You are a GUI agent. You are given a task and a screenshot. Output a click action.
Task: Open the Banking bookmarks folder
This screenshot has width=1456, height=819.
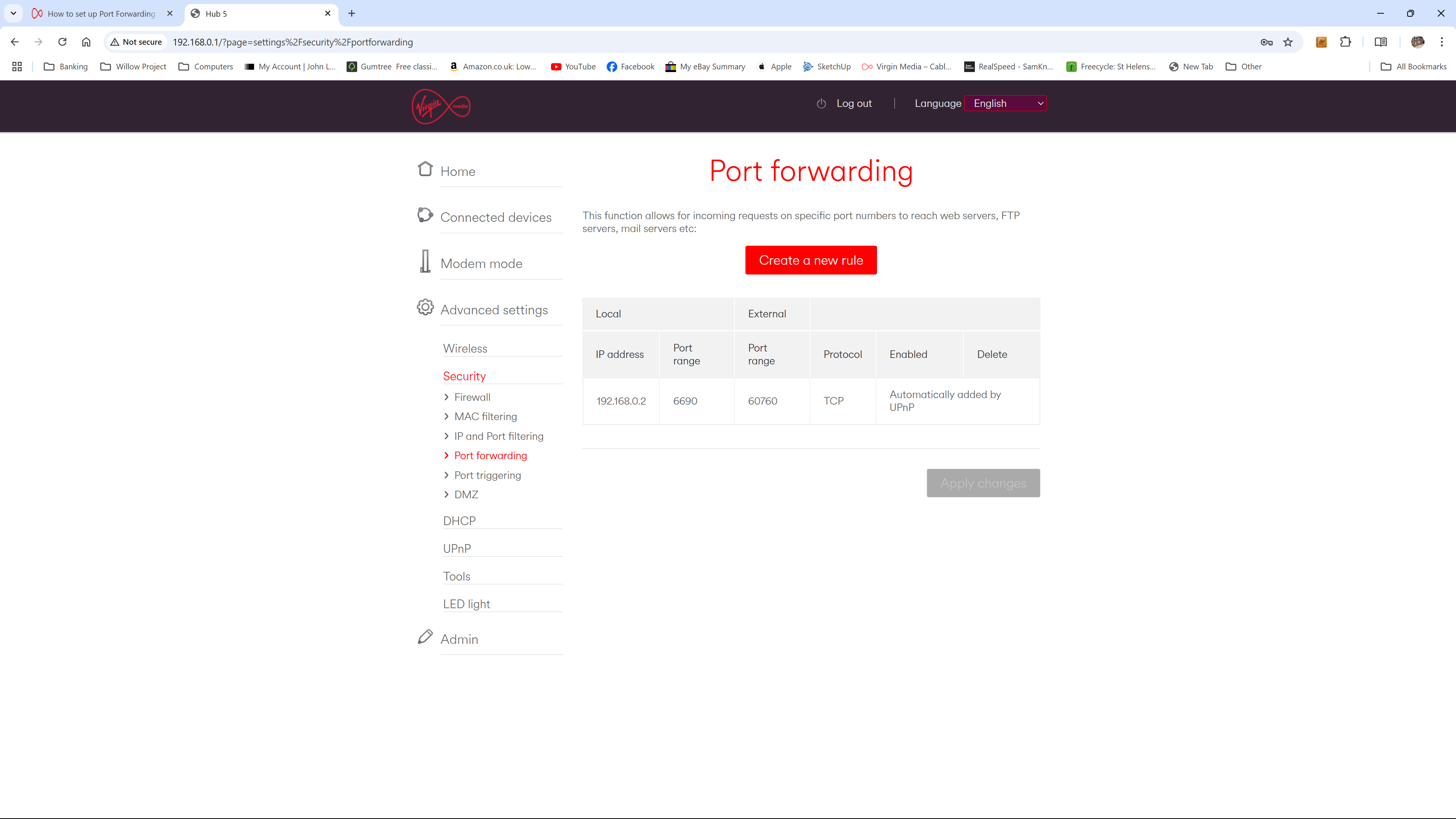[x=66, y=67]
